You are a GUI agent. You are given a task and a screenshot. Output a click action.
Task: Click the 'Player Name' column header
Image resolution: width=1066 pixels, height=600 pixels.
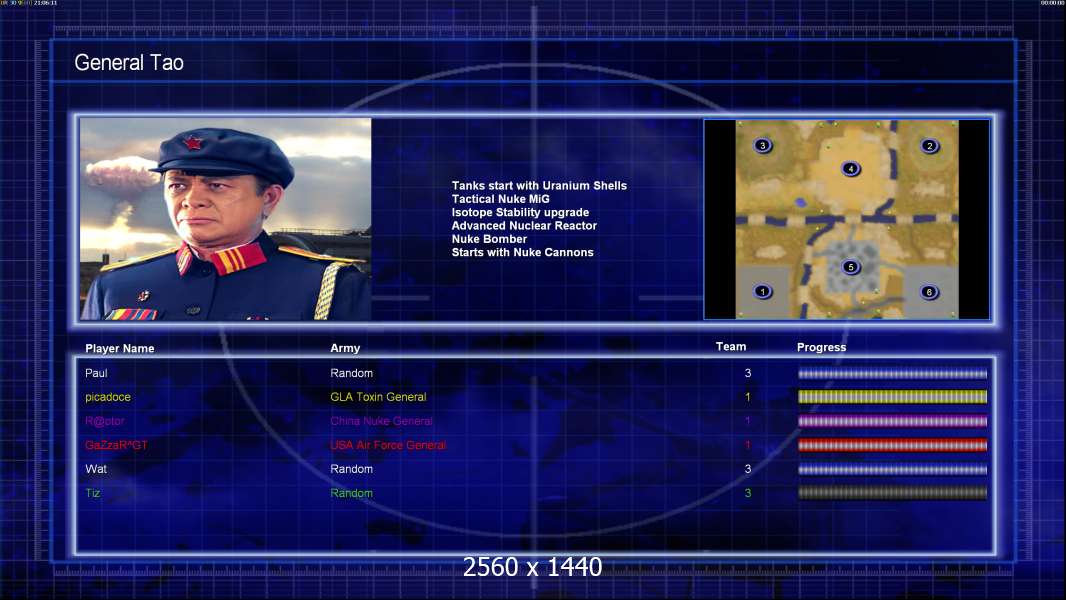click(120, 349)
